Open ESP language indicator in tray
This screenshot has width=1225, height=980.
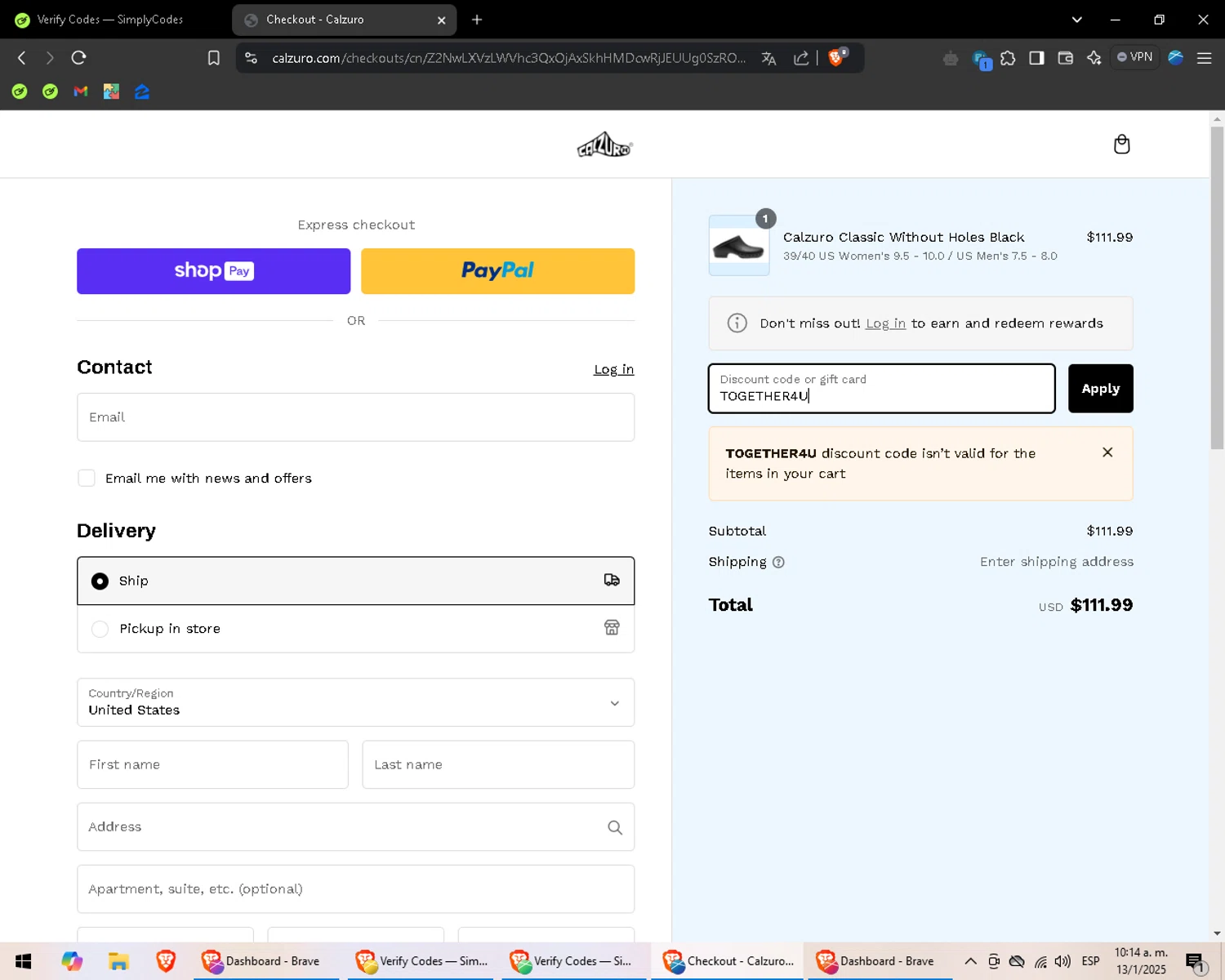1090,961
